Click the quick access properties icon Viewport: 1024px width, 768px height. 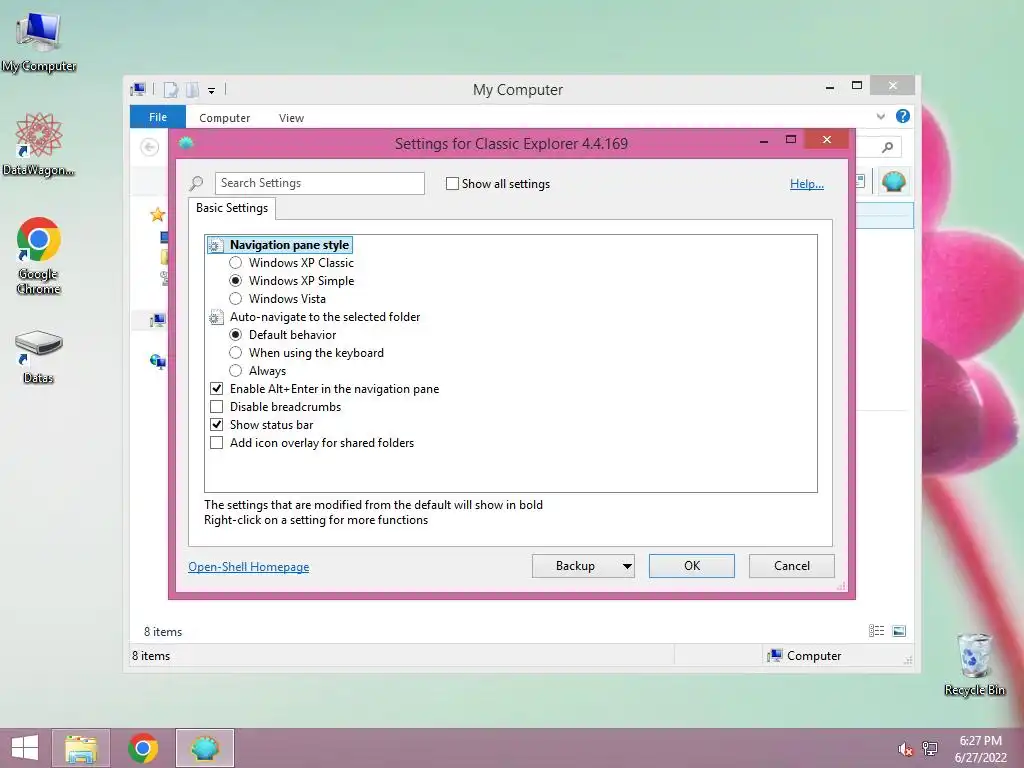[x=170, y=89]
